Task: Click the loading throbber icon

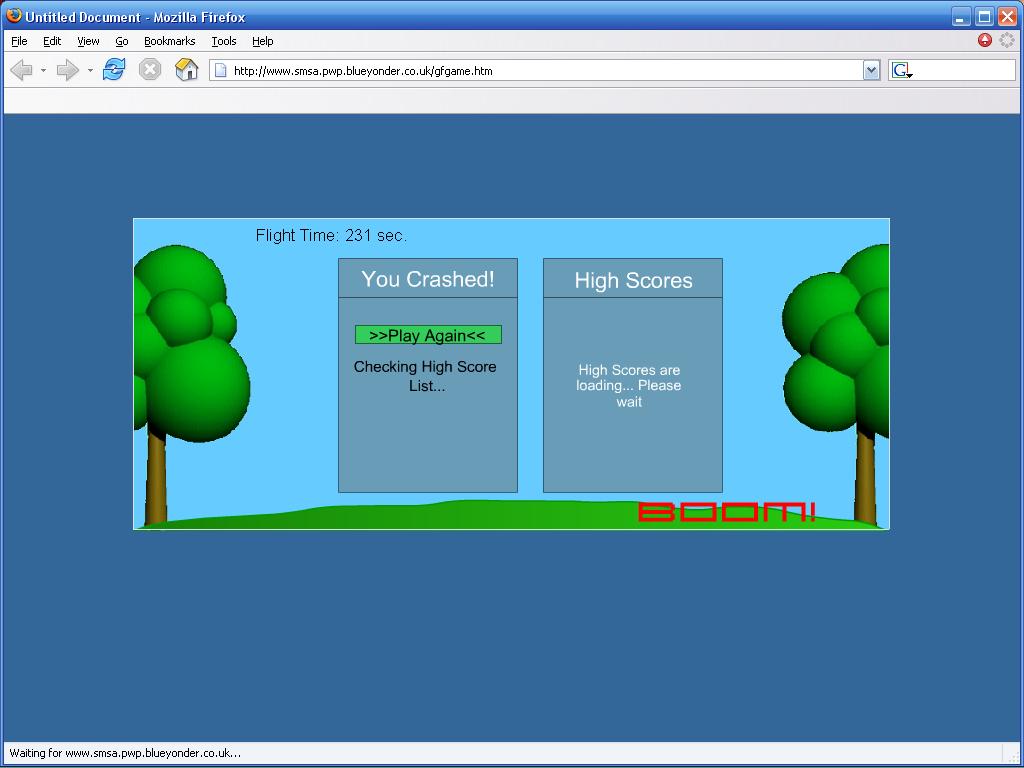Action: [x=1006, y=40]
